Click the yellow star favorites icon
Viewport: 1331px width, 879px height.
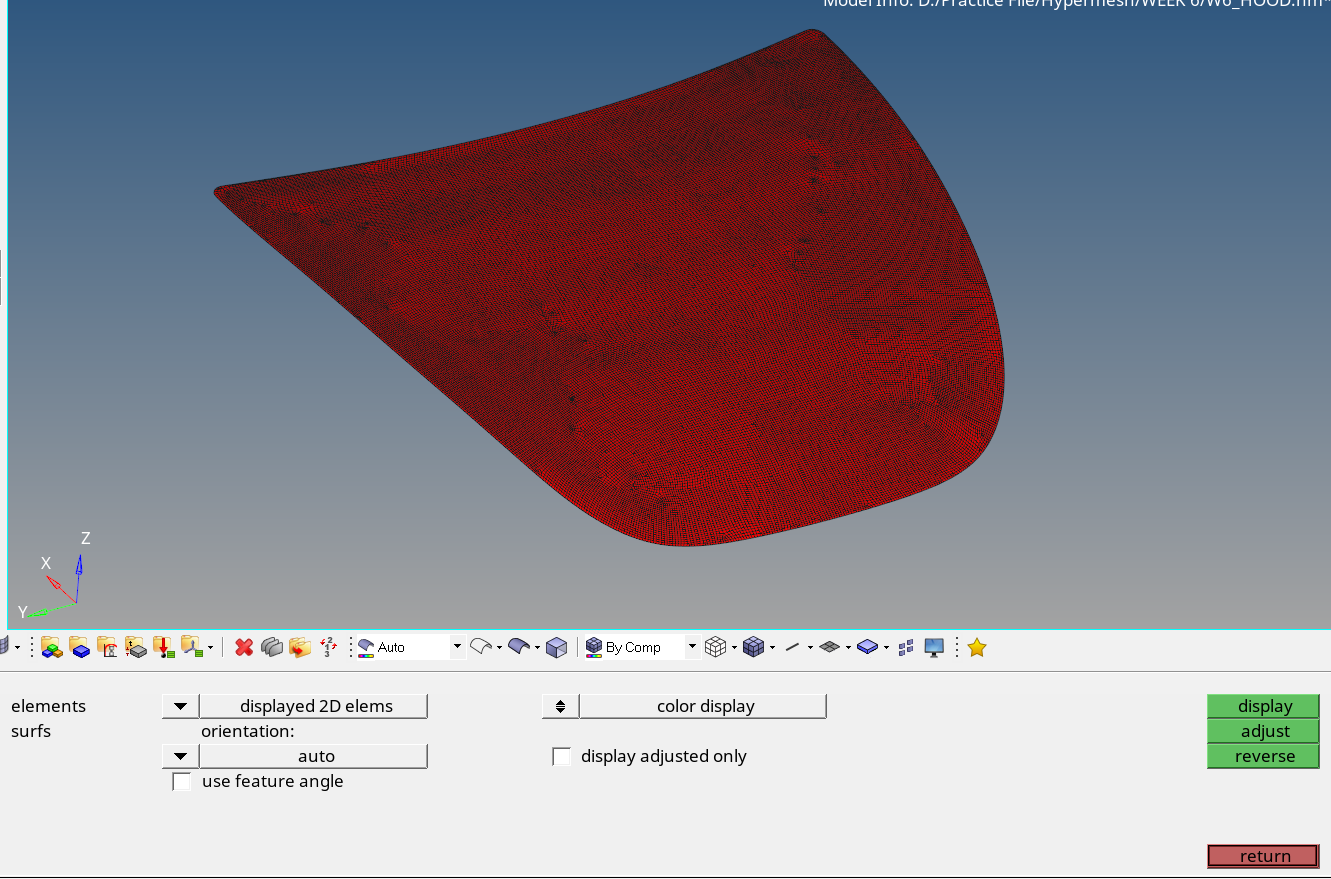[977, 648]
